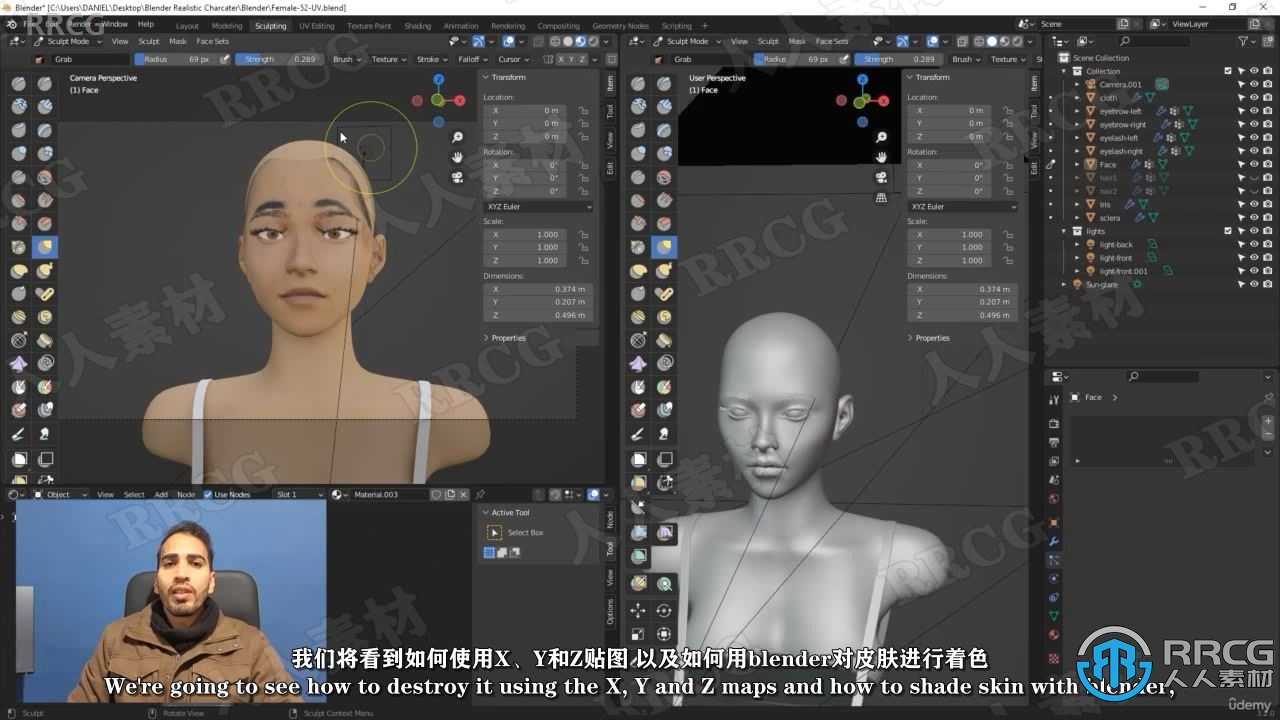Expand Sun-glare item in outliner
This screenshot has height=720, width=1280.
click(1065, 284)
